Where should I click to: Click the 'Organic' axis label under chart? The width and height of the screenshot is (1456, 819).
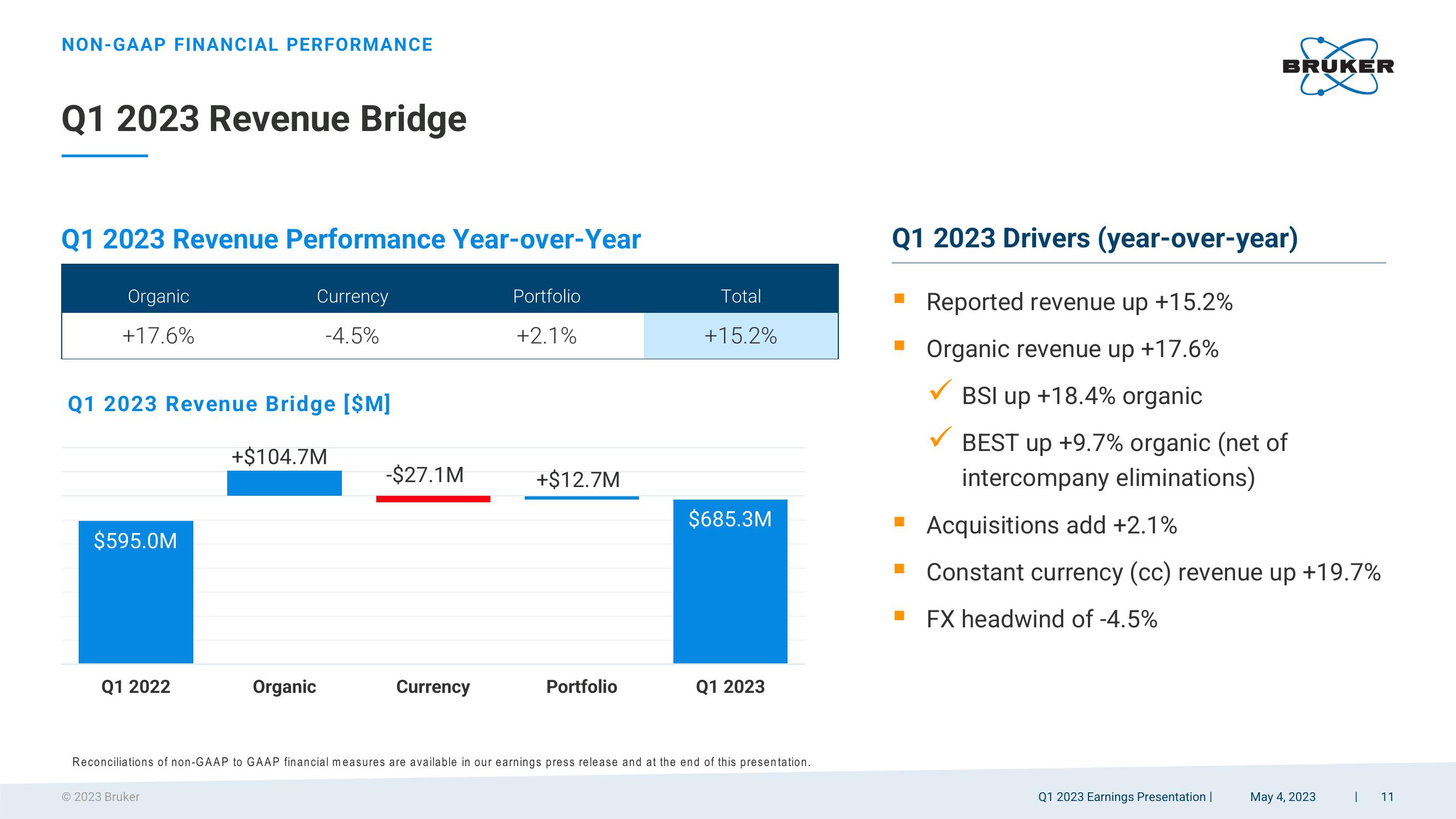click(285, 687)
